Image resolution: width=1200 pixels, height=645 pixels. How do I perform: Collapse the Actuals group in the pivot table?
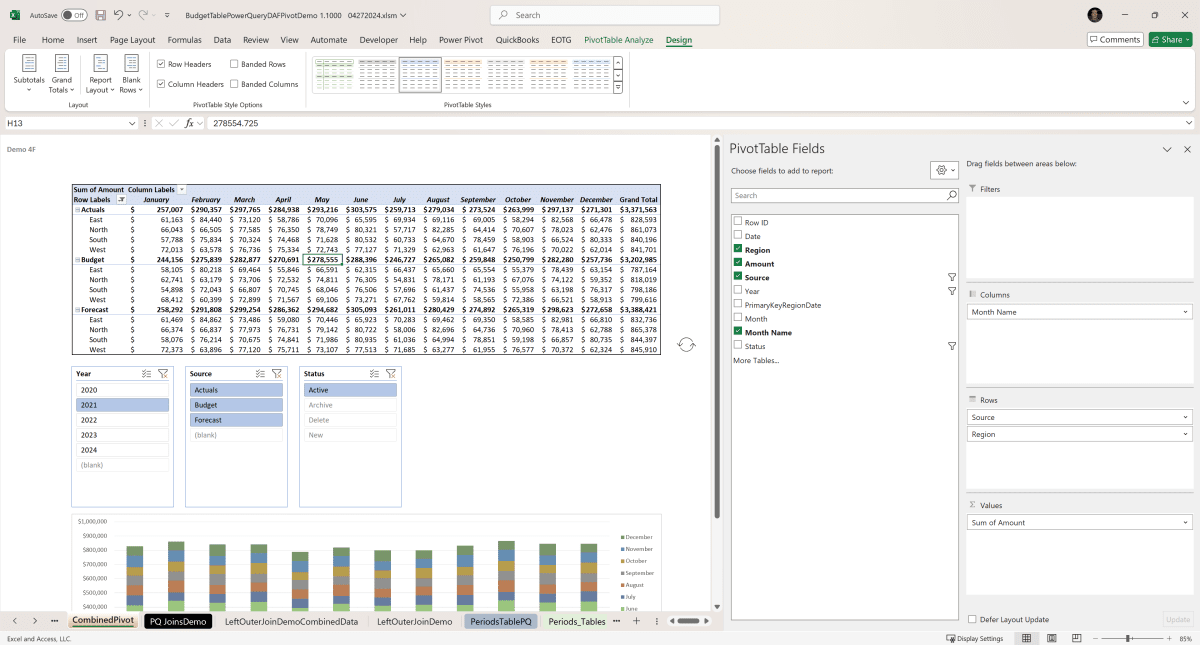78,209
